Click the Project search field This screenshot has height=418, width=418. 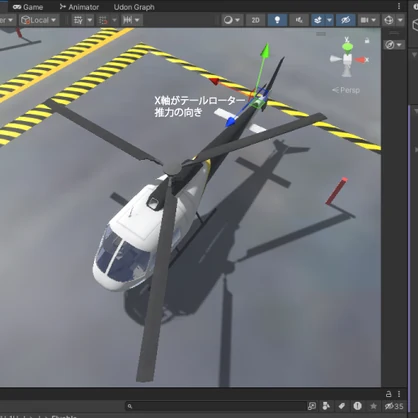point(215,406)
